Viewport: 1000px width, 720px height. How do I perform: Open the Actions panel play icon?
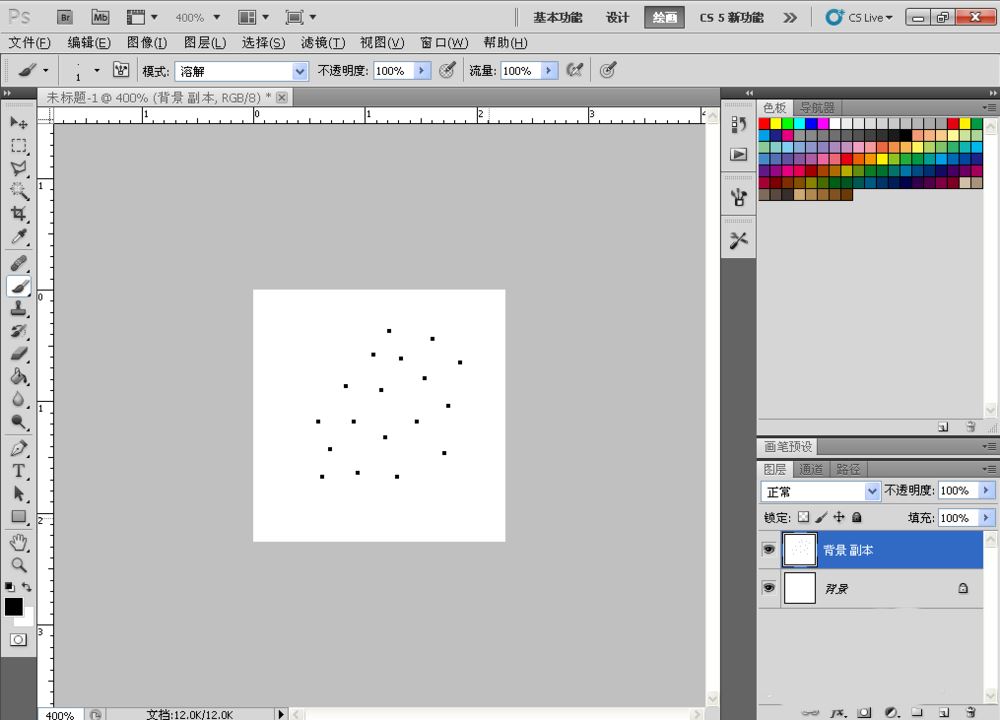(x=739, y=154)
